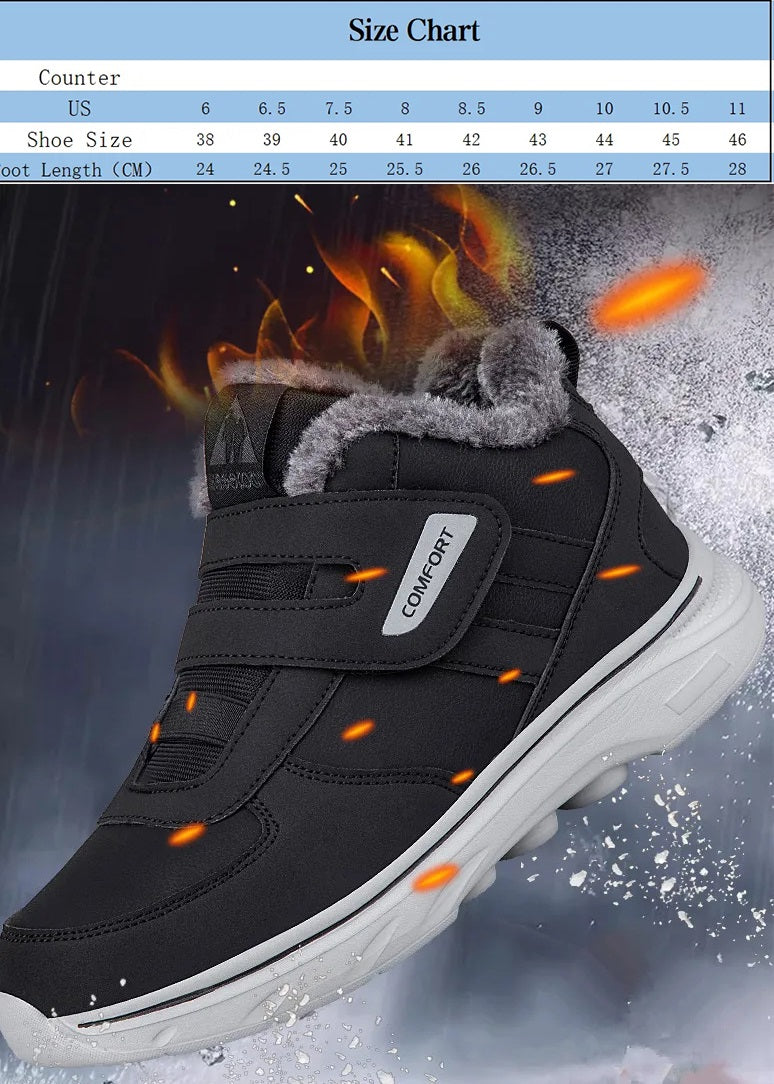The height and width of the screenshot is (1084, 774).
Task: Click the large orange heat glow at upper right
Action: 647,293
